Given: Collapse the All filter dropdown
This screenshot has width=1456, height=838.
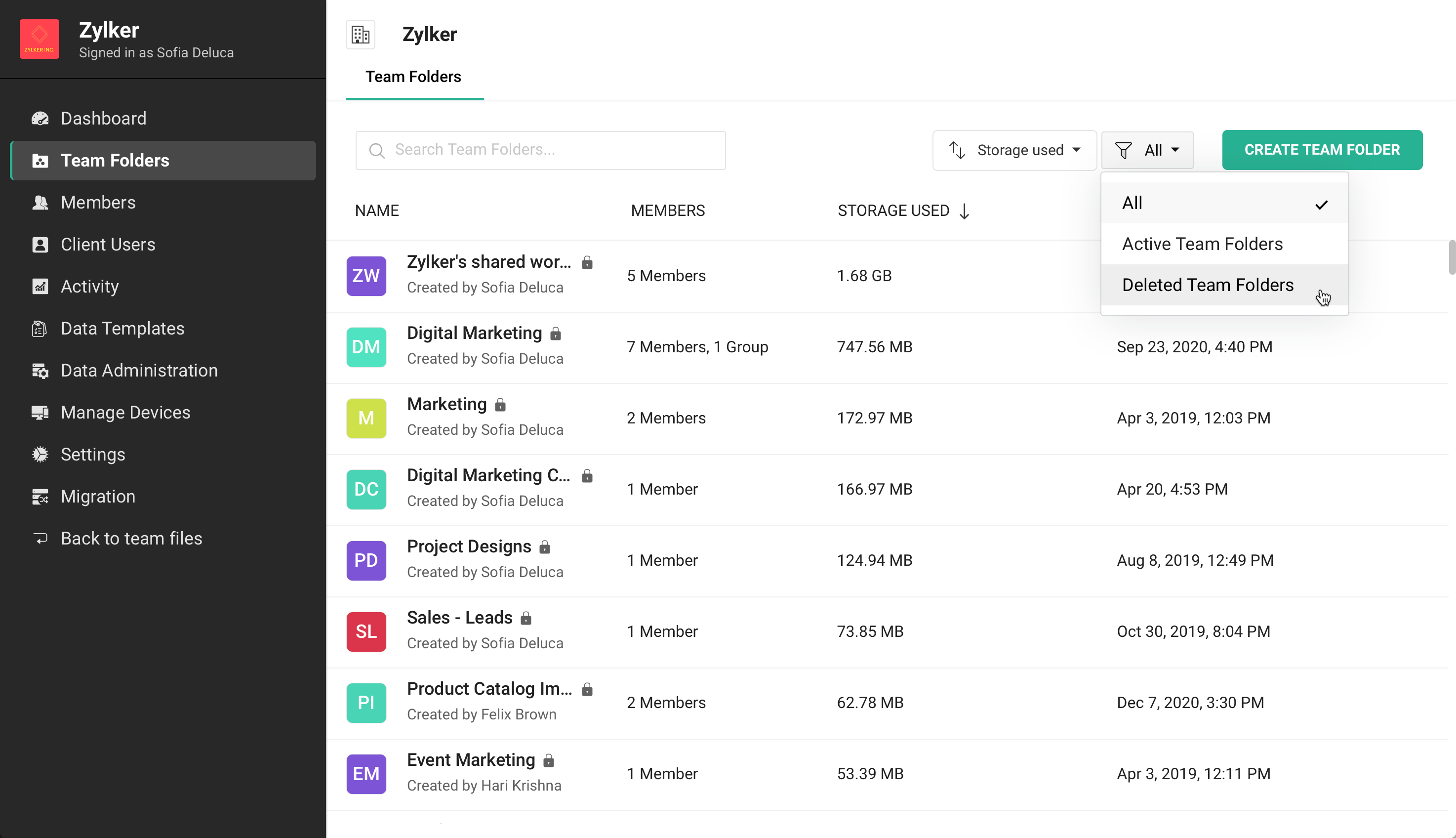Looking at the screenshot, I should pos(1147,150).
